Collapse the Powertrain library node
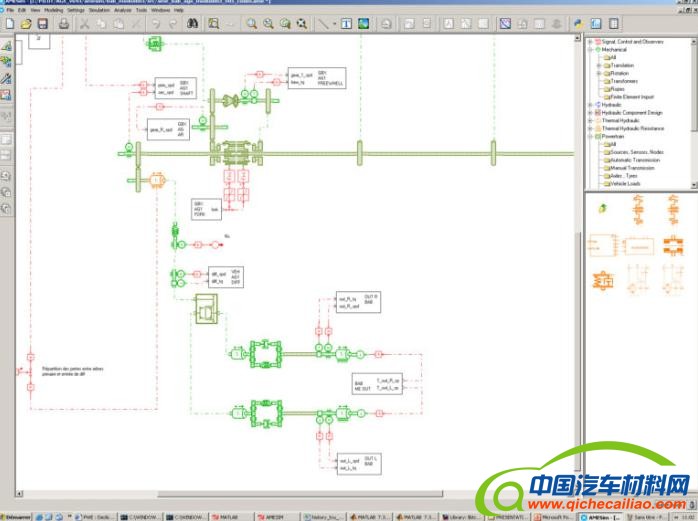698x521 pixels. 590,136
